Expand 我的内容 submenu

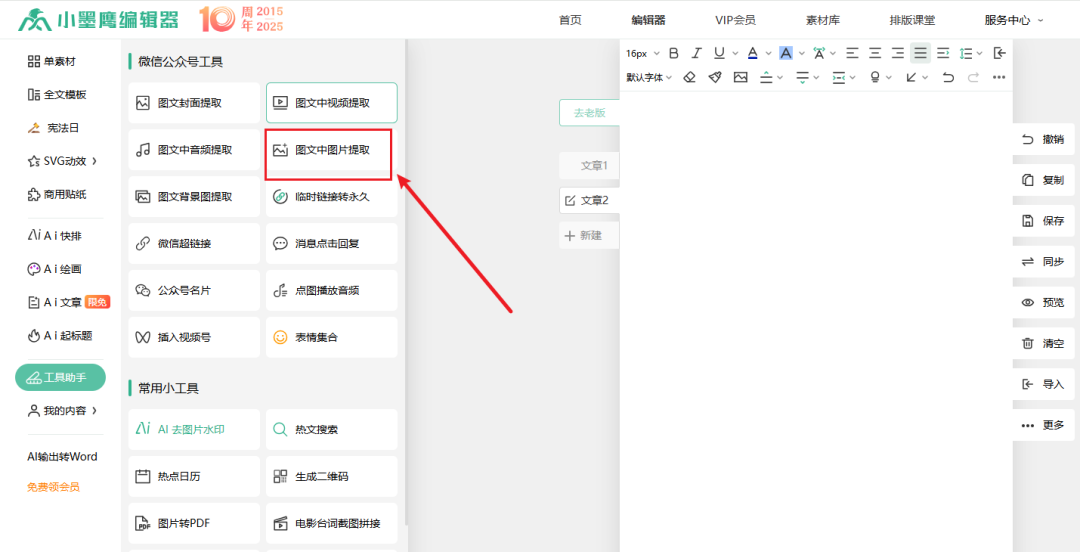[x=62, y=410]
